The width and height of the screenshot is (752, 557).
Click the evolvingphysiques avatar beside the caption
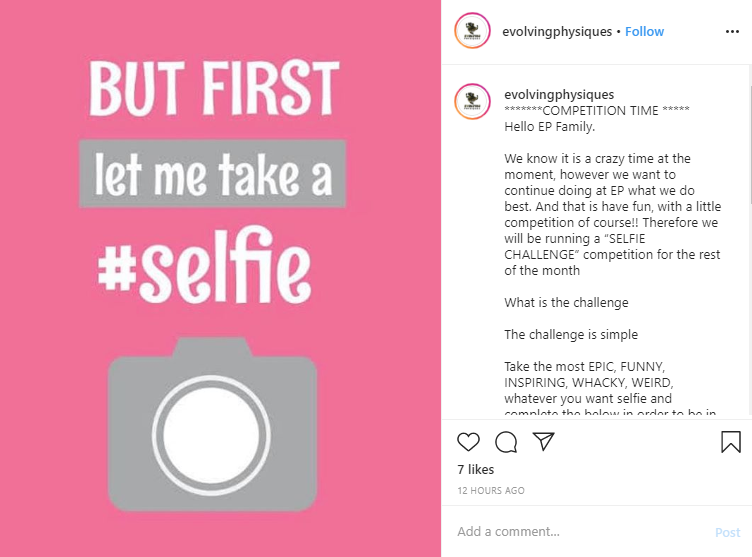[472, 101]
